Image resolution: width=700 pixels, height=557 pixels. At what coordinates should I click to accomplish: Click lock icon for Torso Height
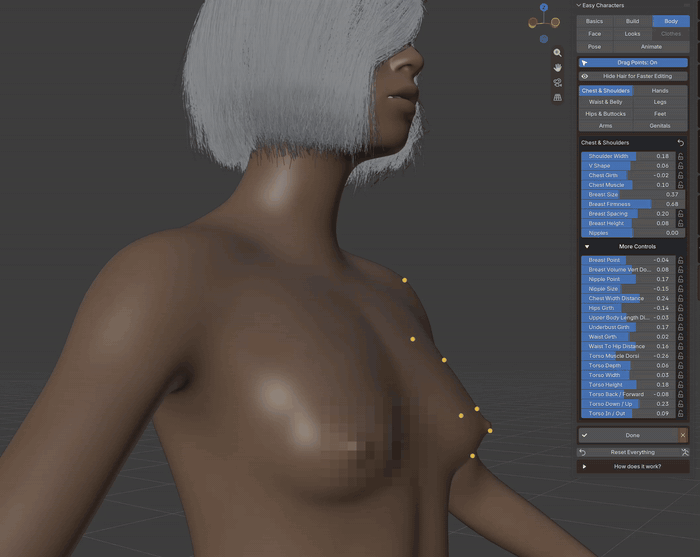point(680,385)
